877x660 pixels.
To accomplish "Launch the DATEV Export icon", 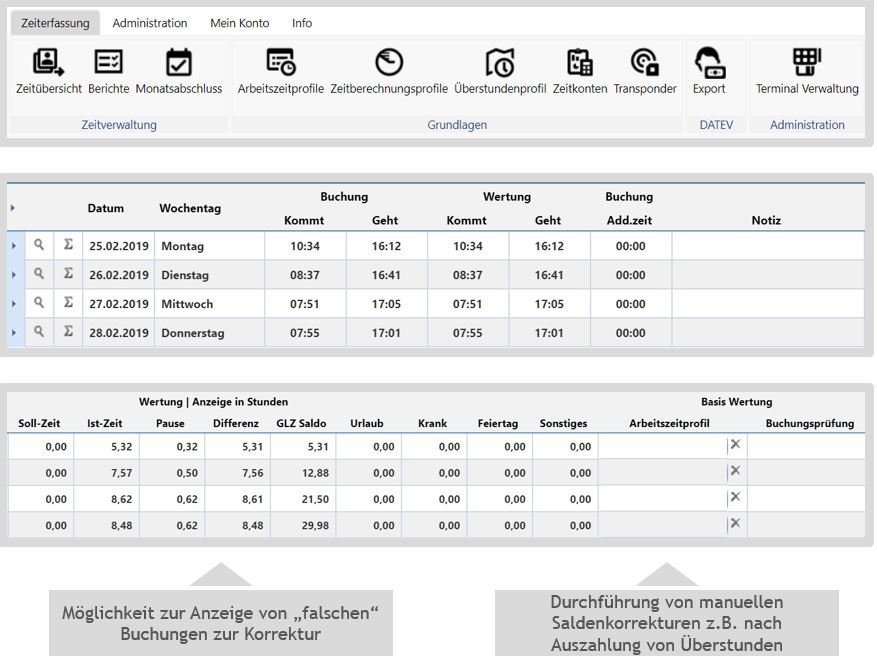I will [709, 62].
